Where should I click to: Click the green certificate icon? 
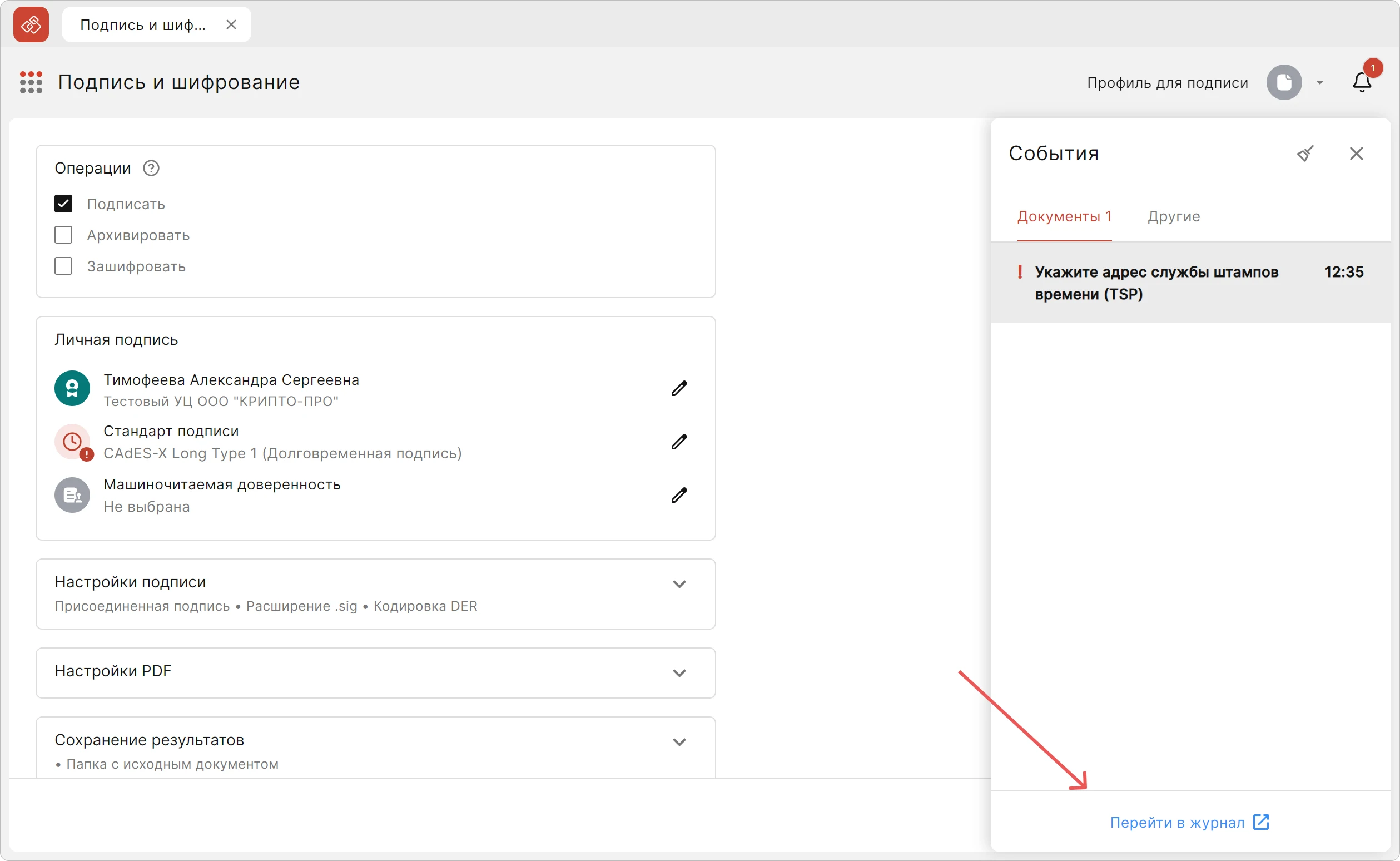(72, 388)
